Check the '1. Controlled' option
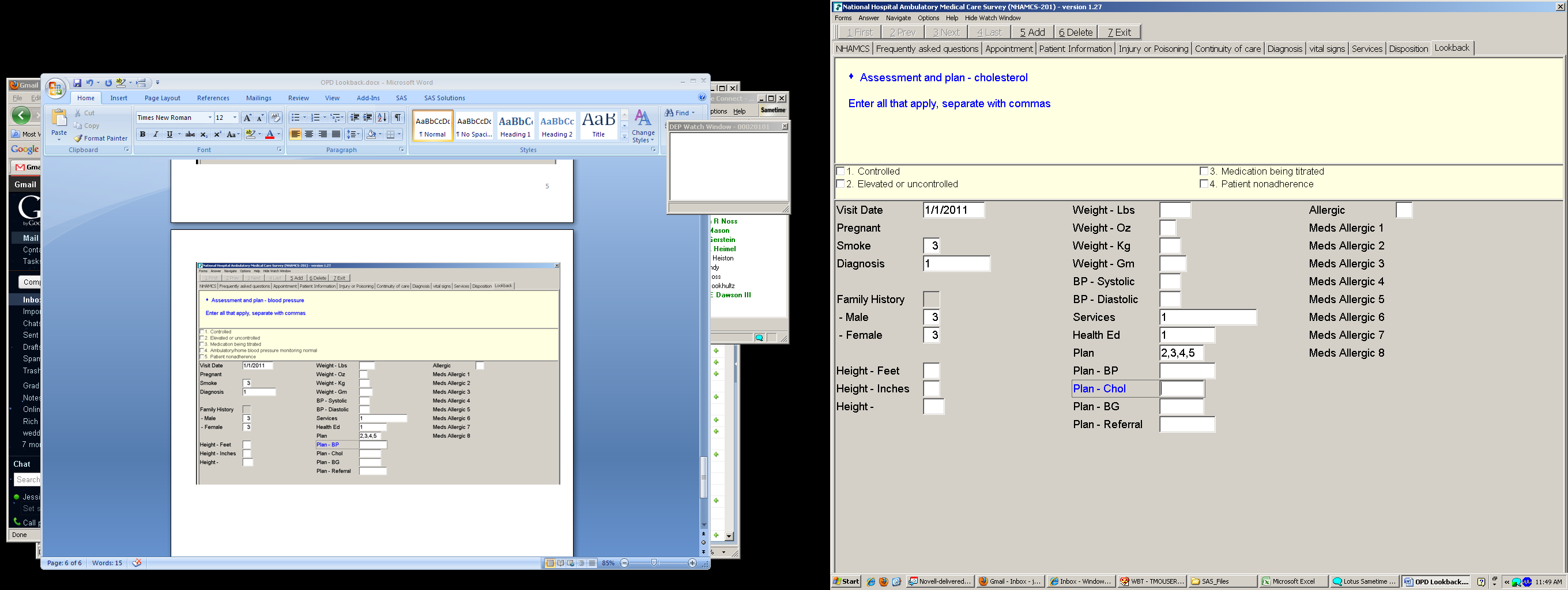The width and height of the screenshot is (1568, 590). tap(840, 172)
